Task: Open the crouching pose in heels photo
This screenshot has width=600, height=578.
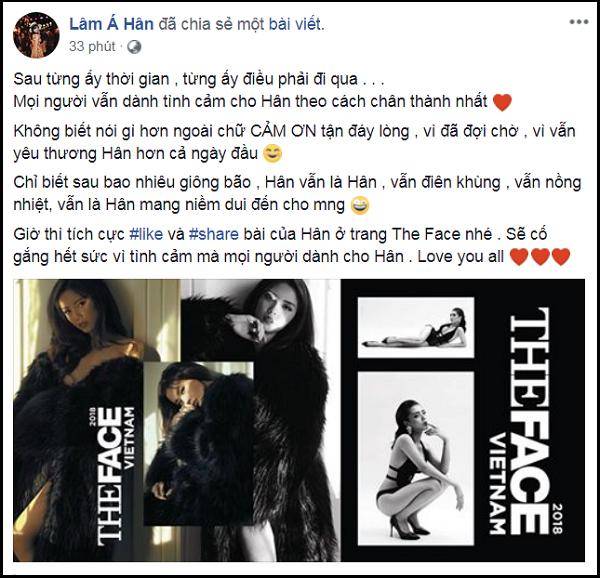Action: [416, 458]
